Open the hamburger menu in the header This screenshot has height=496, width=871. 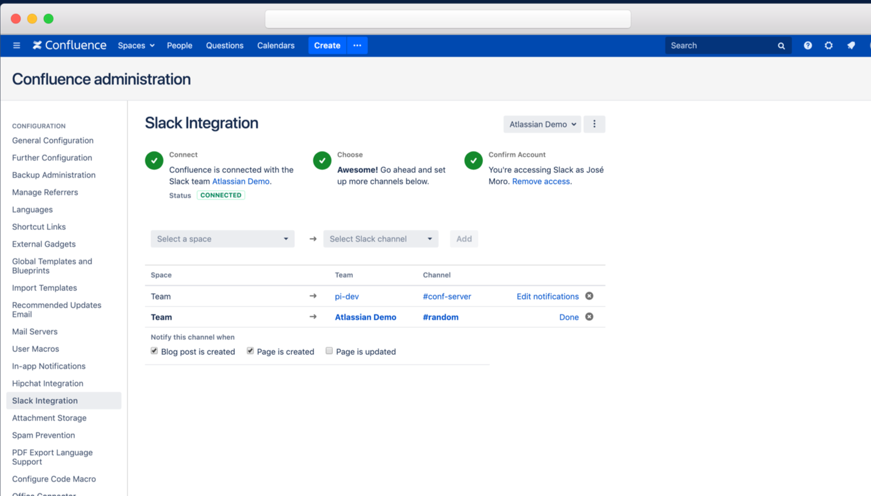coord(17,46)
